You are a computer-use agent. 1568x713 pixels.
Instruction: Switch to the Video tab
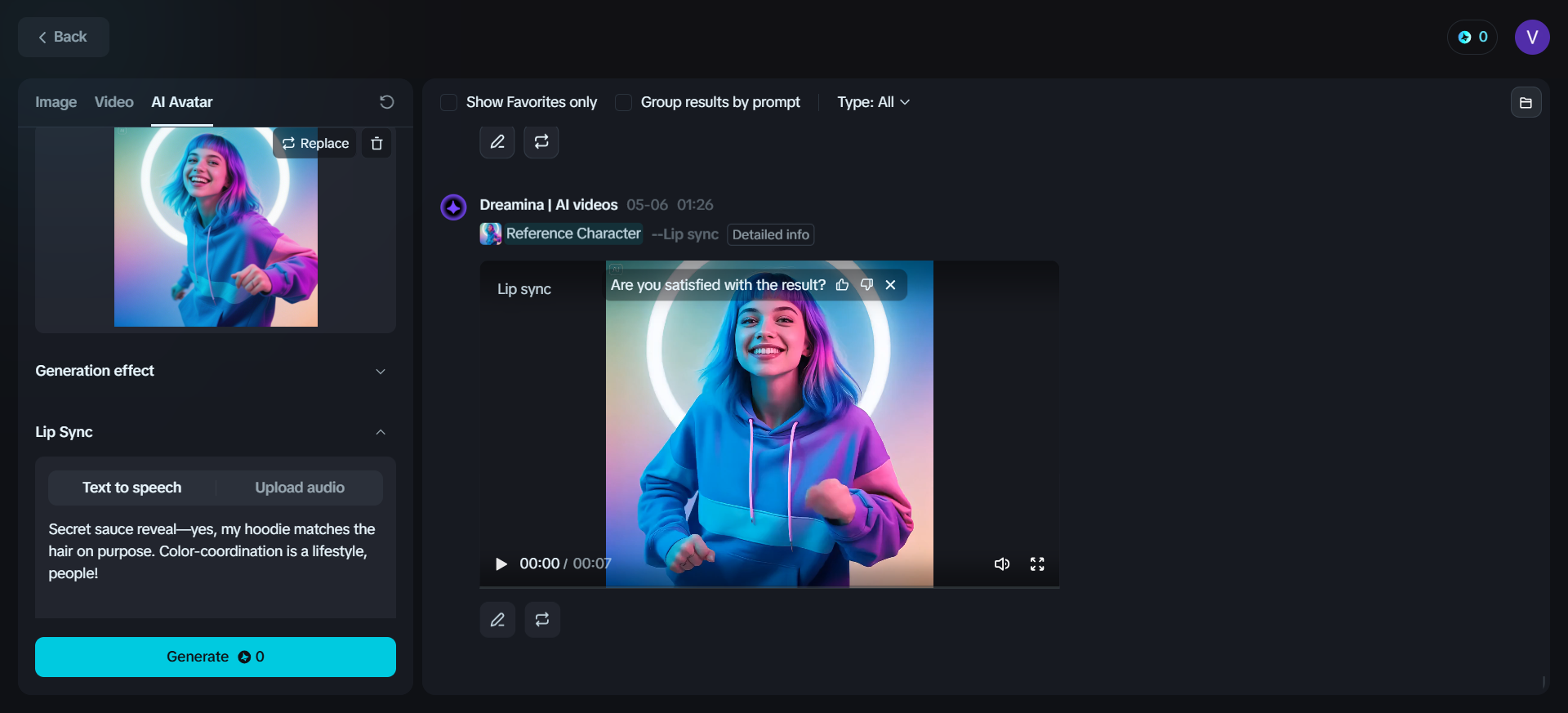114,102
